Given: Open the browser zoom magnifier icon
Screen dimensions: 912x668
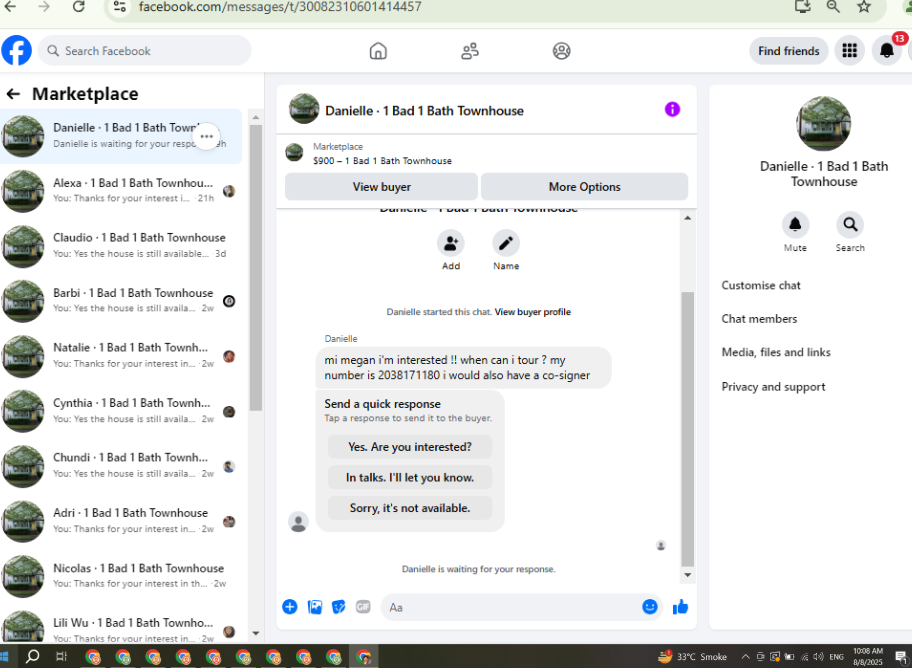Looking at the screenshot, I should click(833, 6).
